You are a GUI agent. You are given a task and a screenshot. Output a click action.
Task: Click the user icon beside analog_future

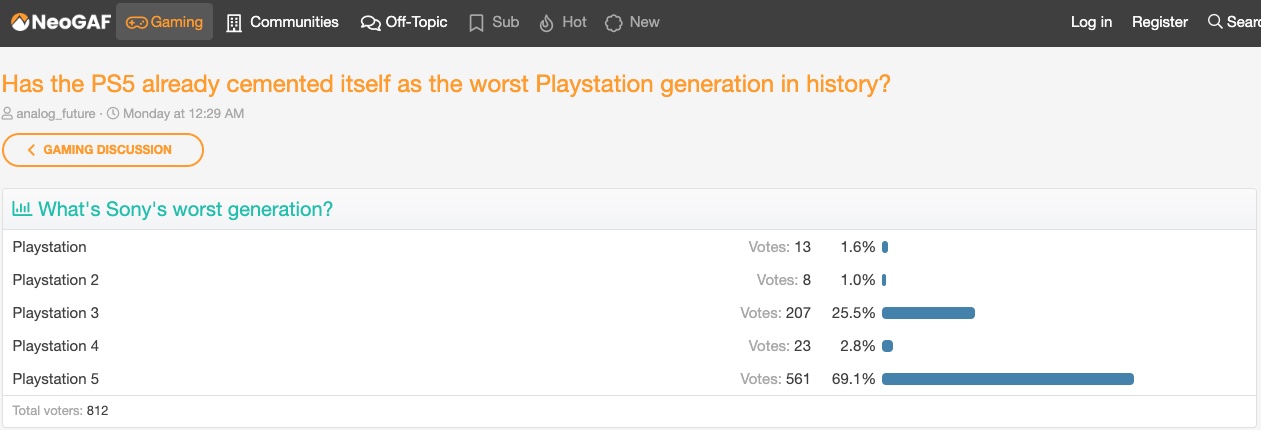point(8,114)
